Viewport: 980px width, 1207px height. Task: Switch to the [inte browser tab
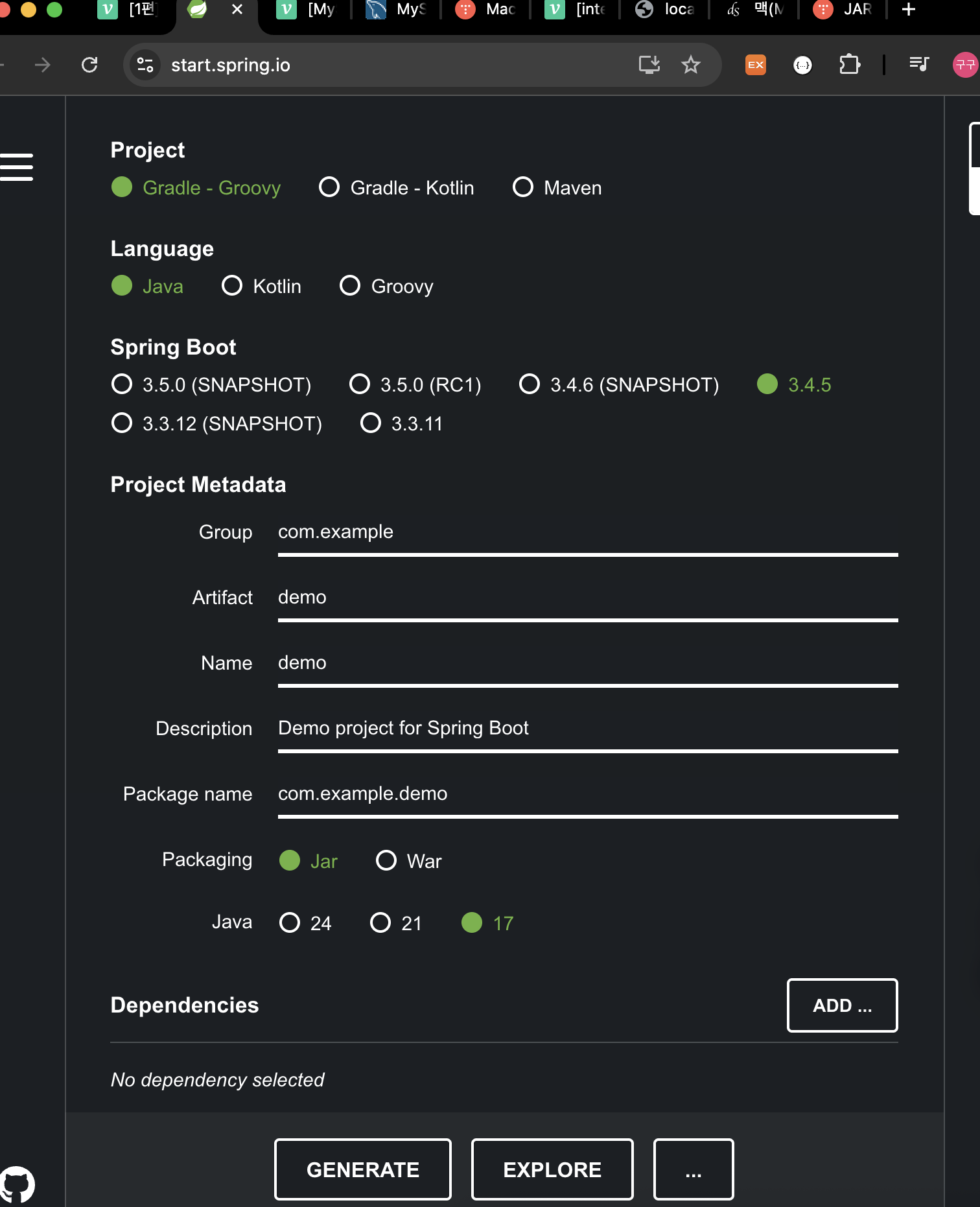576,10
